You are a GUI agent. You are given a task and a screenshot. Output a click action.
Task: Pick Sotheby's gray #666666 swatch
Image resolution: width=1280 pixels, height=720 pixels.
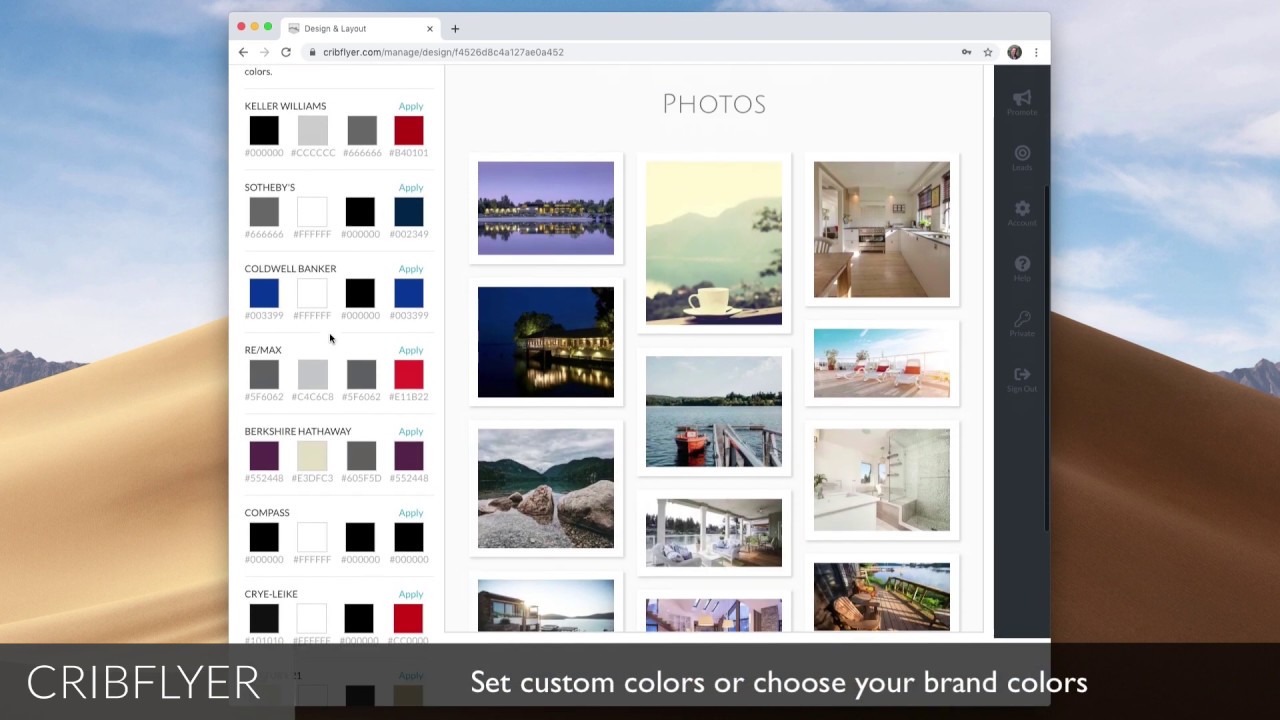pos(264,212)
